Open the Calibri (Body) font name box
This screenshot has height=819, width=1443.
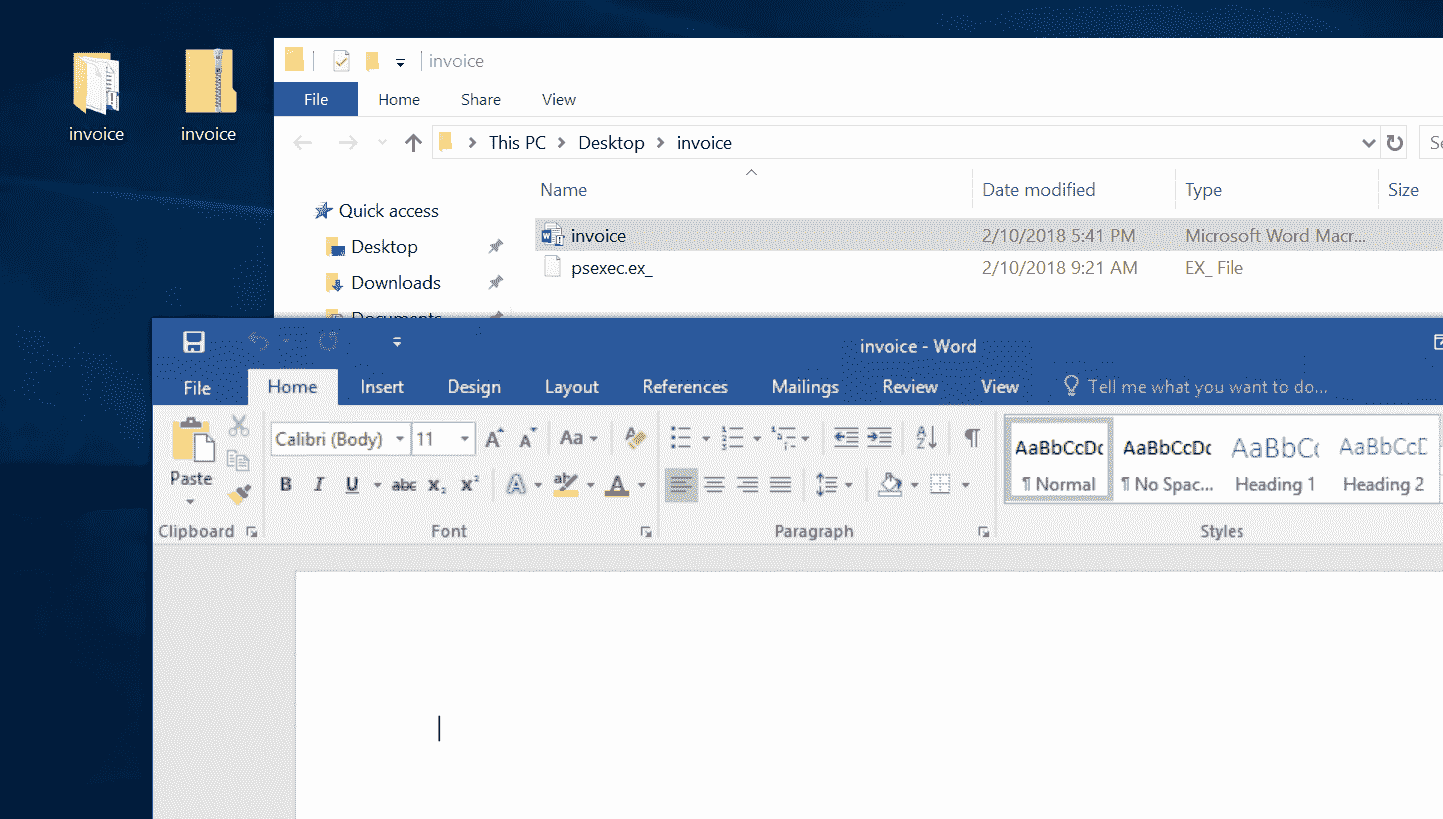(x=340, y=439)
